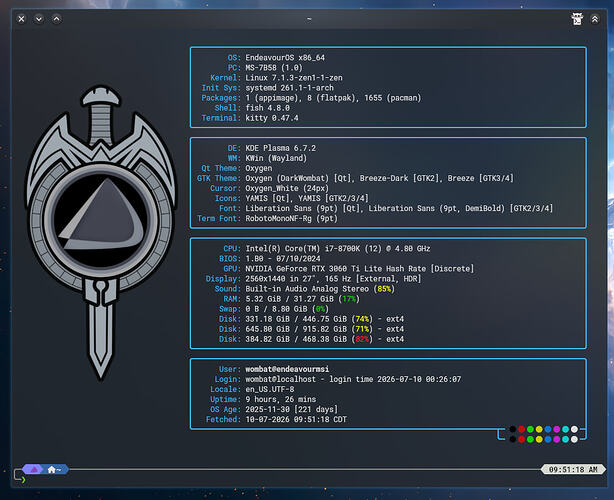
Task: Minimize window with the down-chevron title button
Action: 39,19
